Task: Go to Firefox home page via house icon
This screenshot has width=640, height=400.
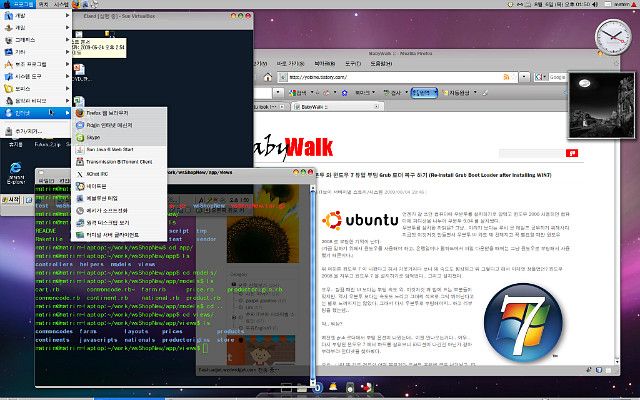Action: (268, 77)
